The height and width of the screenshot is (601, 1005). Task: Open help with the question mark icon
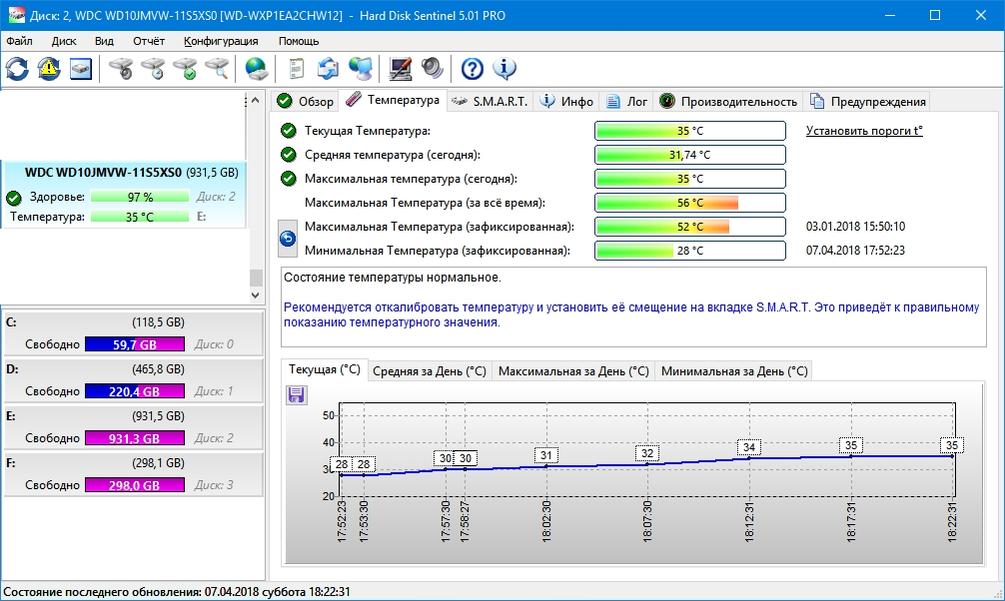pyautogui.click(x=472, y=69)
